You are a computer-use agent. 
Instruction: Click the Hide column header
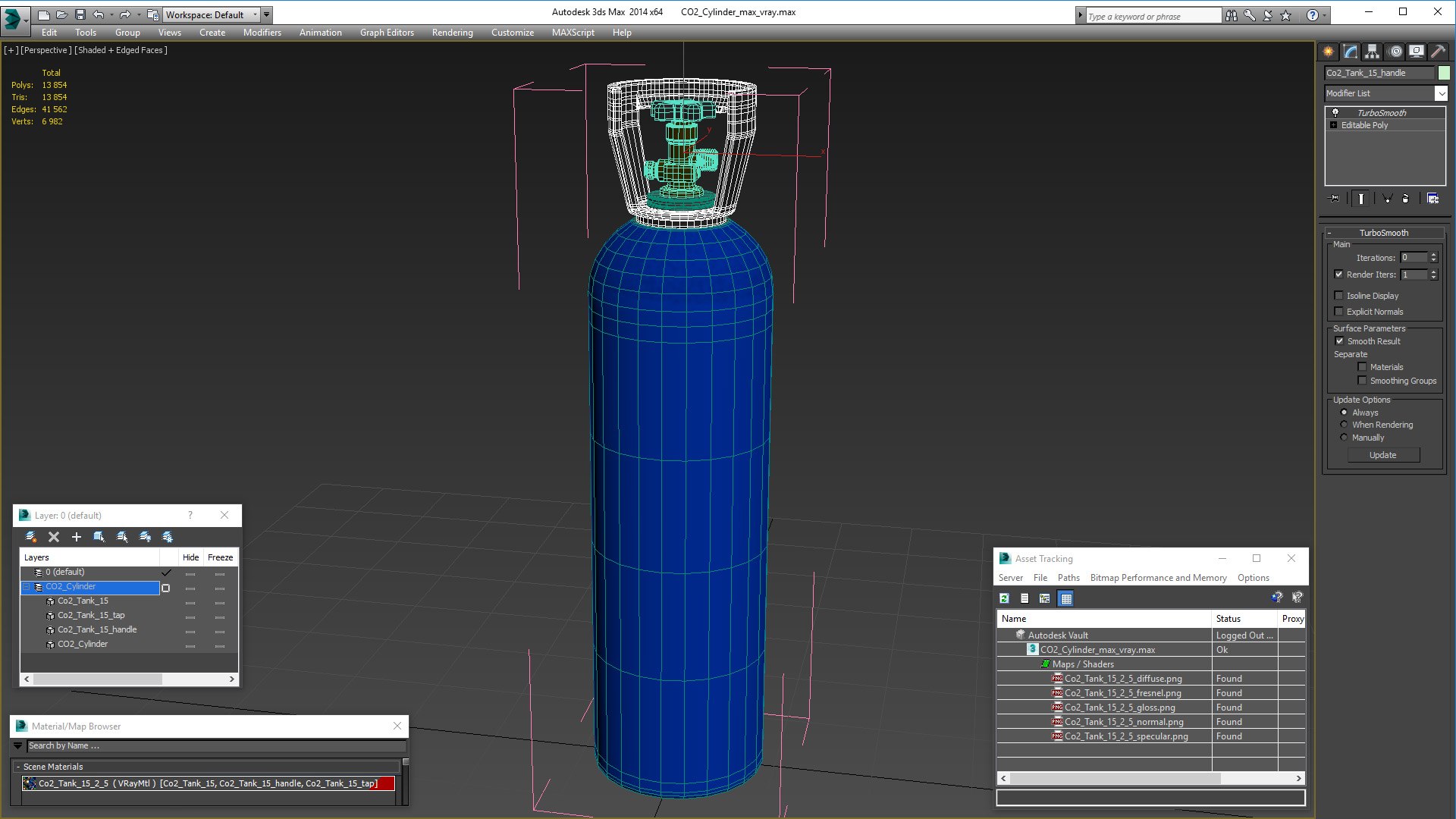click(191, 557)
